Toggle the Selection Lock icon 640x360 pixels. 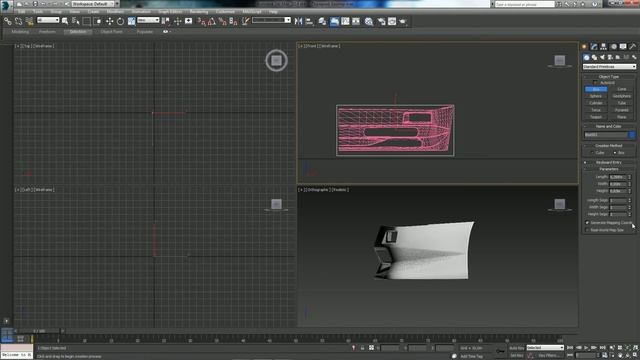point(362,348)
